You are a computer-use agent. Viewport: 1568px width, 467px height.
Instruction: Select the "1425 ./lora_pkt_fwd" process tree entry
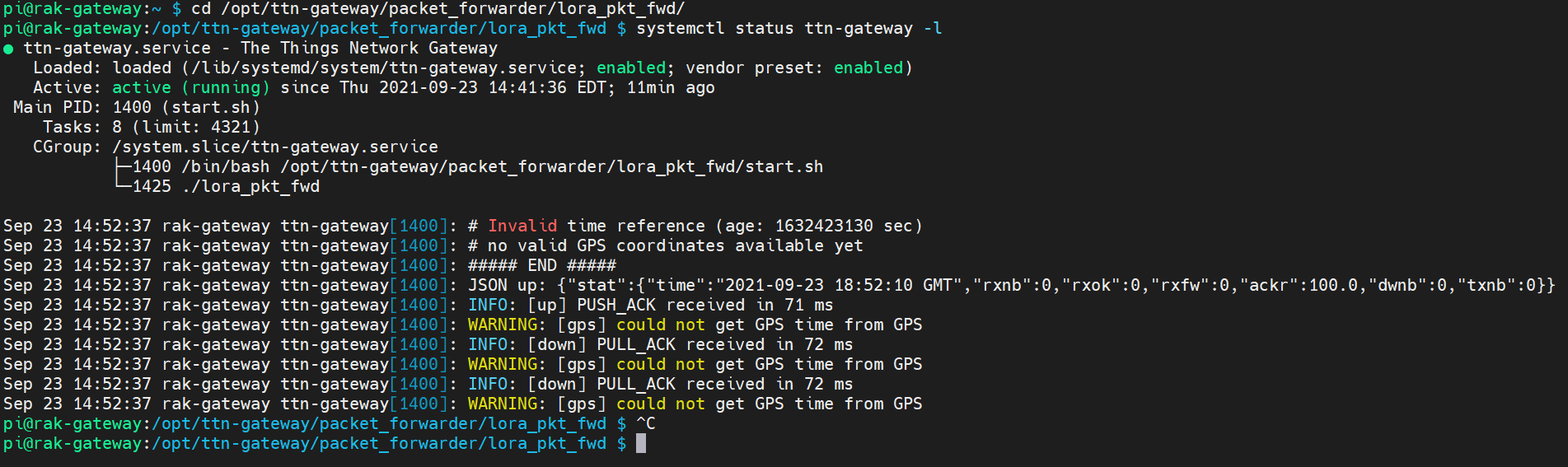(226, 186)
